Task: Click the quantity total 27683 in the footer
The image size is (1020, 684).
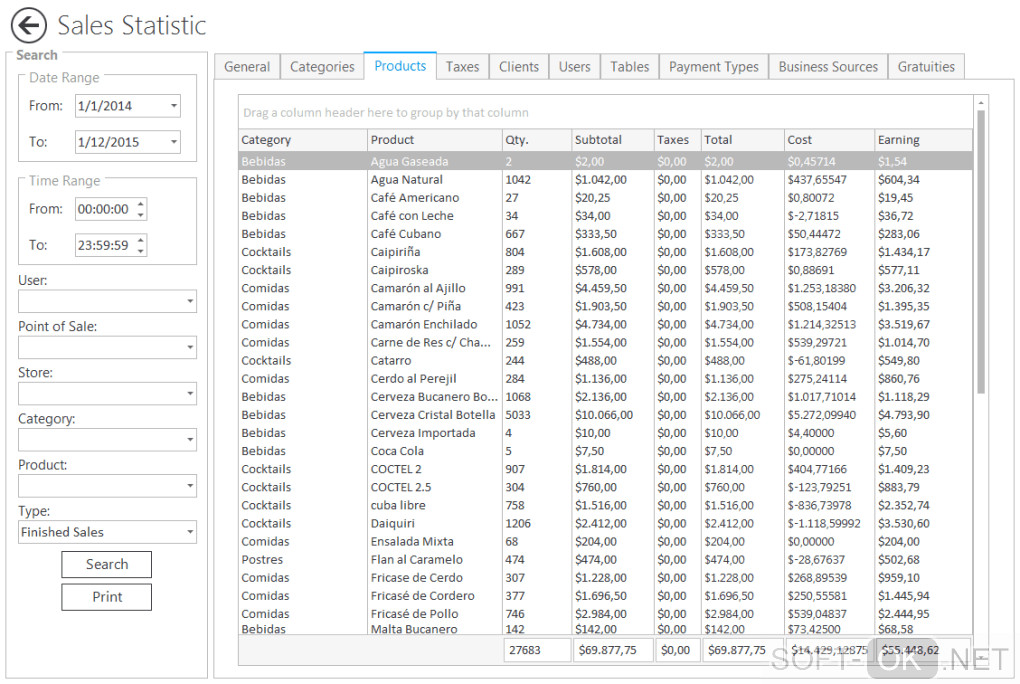Action: (537, 650)
